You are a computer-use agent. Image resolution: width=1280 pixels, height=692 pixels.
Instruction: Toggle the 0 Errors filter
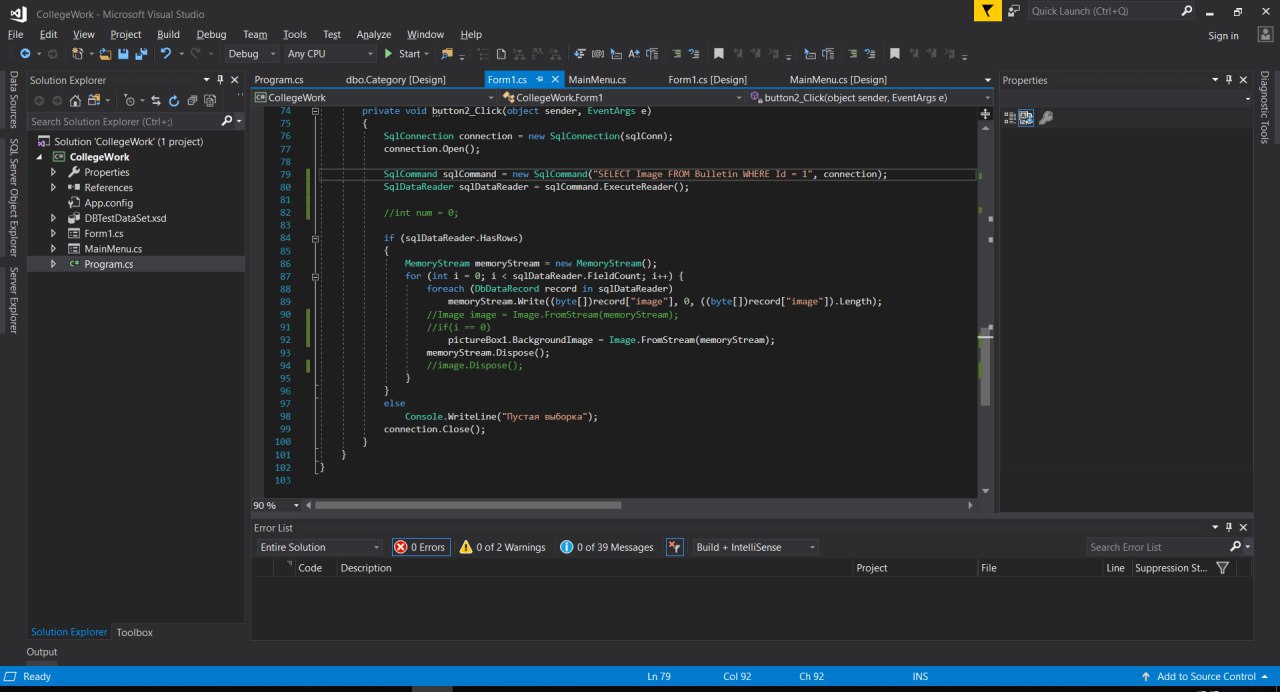(x=420, y=547)
